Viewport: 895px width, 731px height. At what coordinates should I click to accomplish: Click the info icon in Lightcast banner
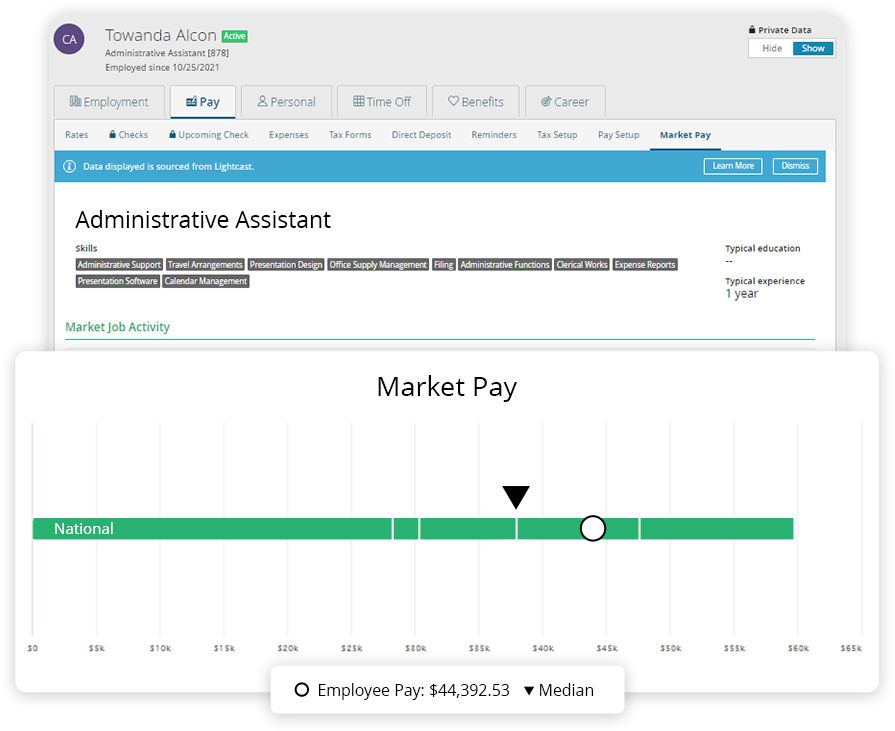[x=70, y=166]
